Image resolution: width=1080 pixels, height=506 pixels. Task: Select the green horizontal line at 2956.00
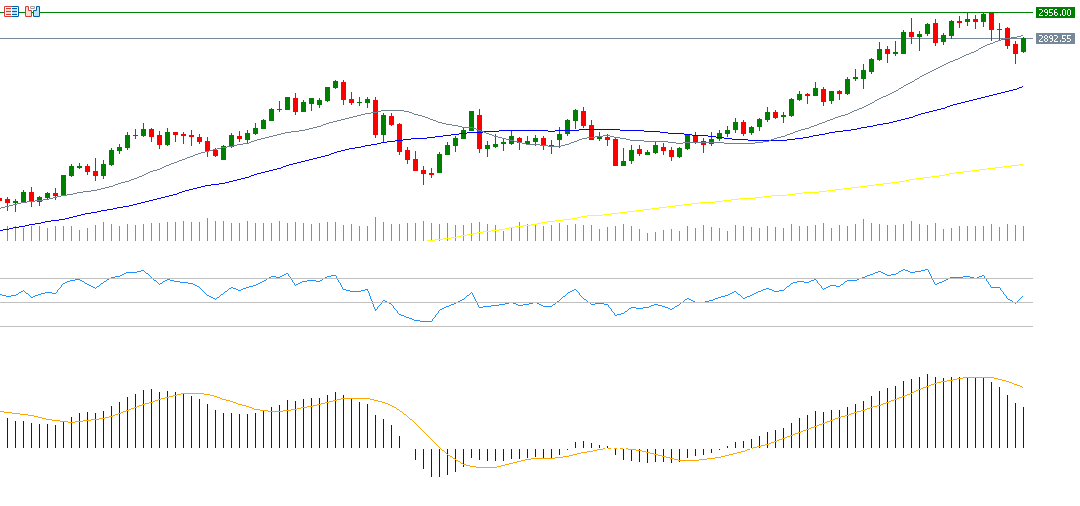500,12
